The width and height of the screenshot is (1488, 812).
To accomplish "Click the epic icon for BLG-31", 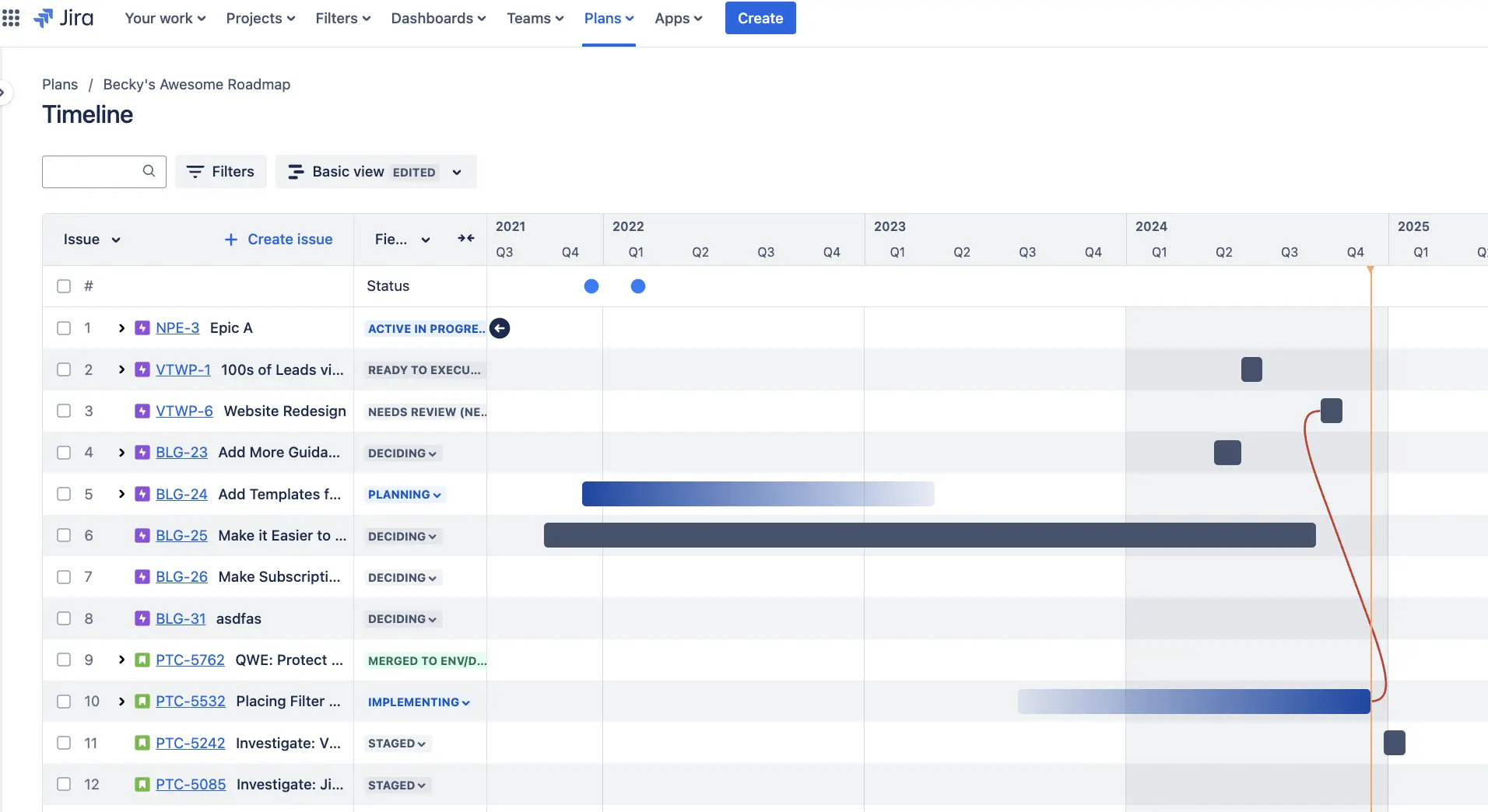I will pyautogui.click(x=142, y=618).
